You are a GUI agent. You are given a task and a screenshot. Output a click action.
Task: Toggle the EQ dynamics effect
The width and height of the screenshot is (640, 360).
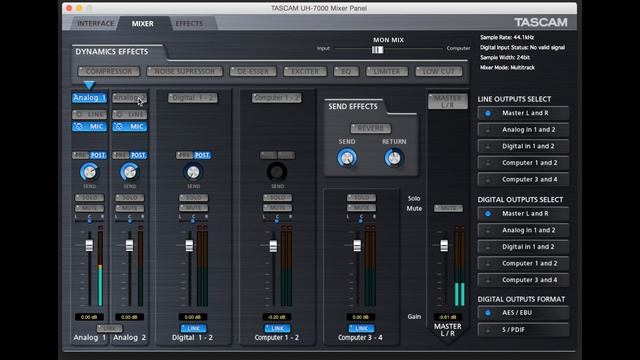pos(346,71)
